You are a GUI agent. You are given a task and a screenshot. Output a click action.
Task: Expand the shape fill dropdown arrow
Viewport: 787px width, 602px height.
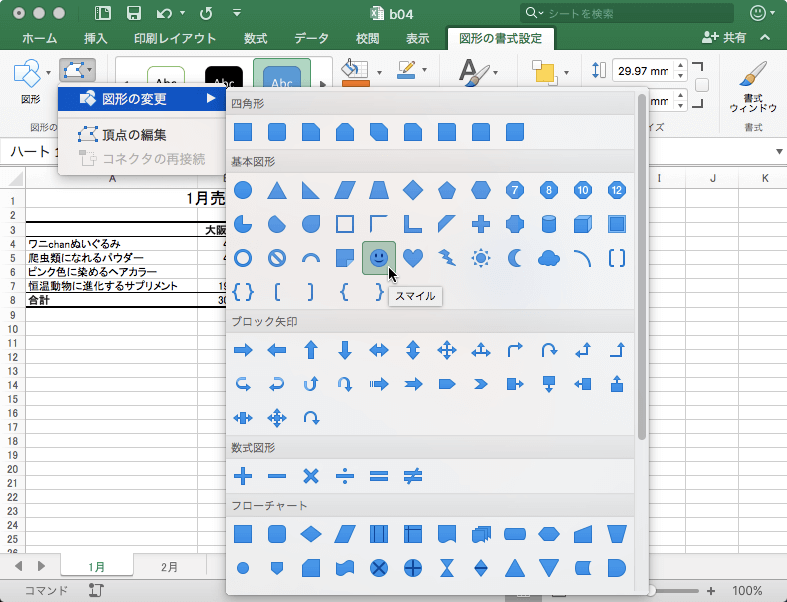point(379,72)
